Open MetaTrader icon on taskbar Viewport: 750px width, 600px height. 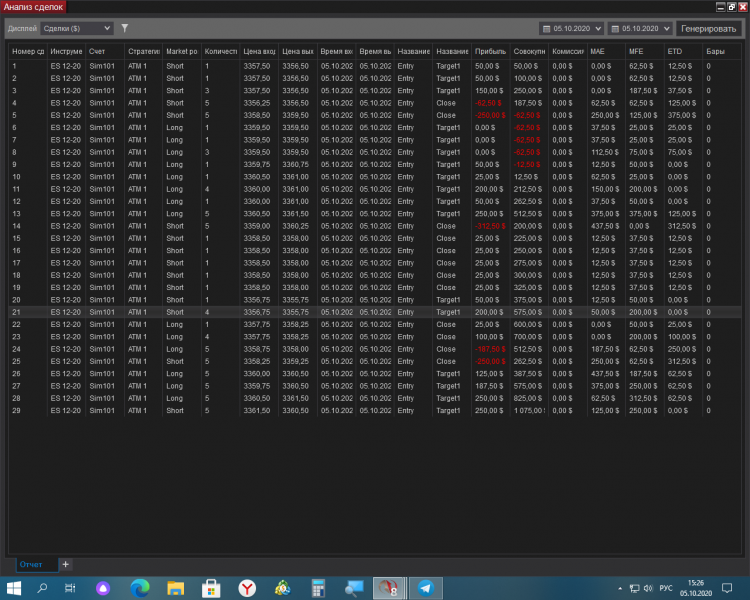(283, 588)
